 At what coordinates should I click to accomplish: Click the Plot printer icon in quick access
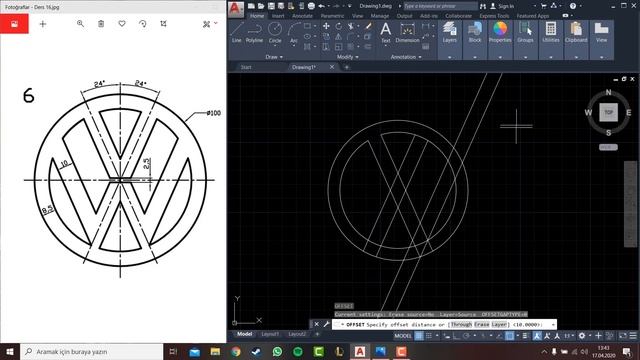(311, 6)
